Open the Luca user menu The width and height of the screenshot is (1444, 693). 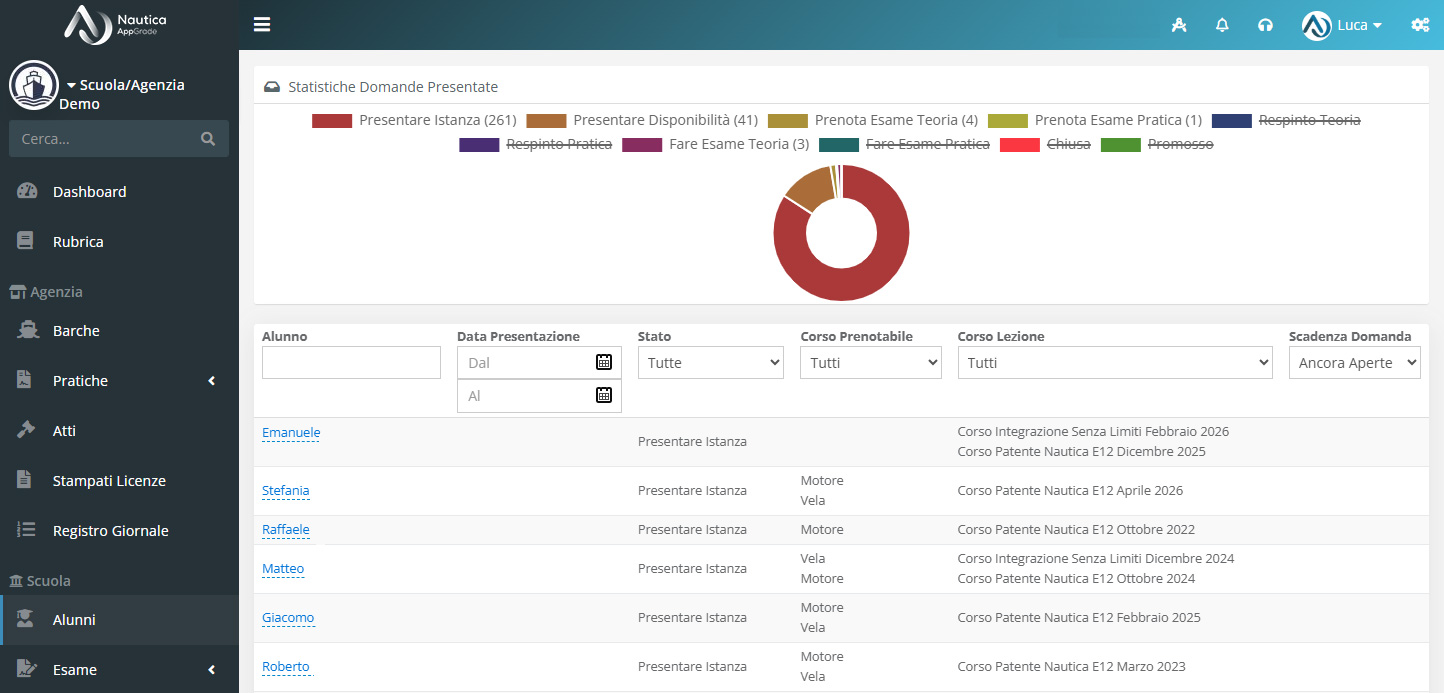(x=1343, y=25)
